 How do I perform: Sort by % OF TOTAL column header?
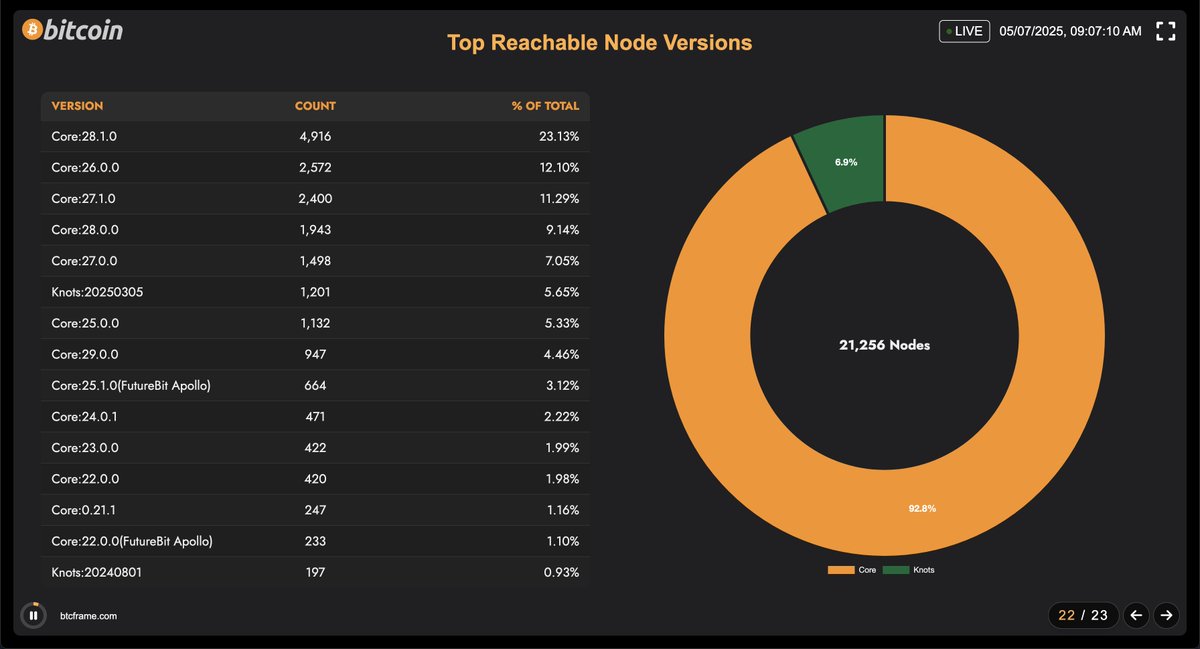[545, 106]
